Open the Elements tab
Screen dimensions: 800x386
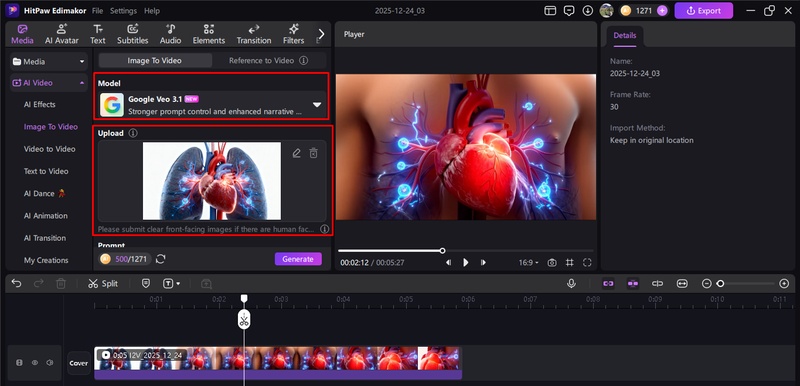pyautogui.click(x=209, y=34)
